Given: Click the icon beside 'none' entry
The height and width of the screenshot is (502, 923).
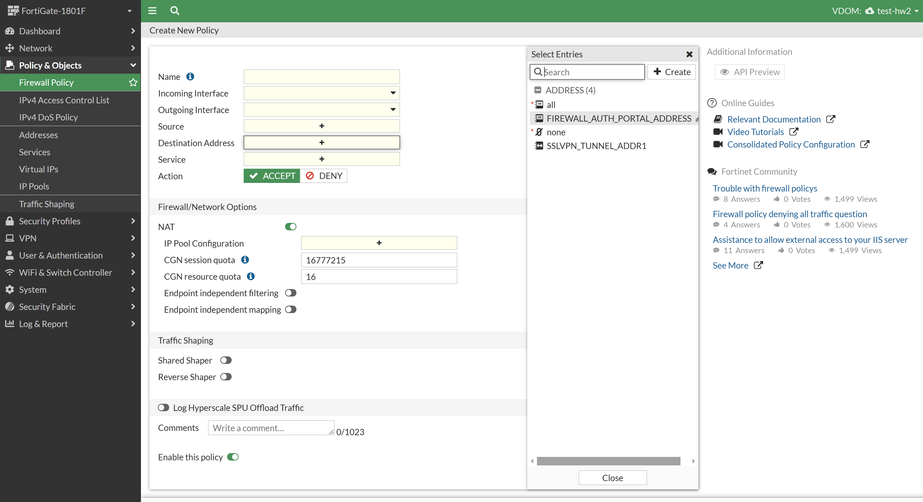Looking at the screenshot, I should (539, 132).
